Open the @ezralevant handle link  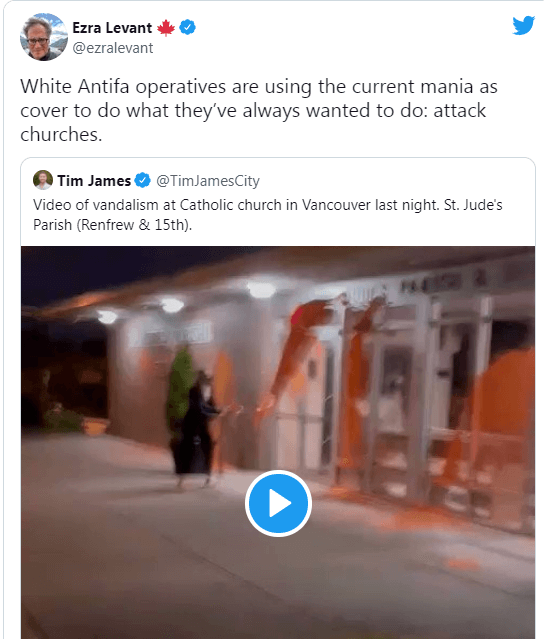(x=113, y=48)
